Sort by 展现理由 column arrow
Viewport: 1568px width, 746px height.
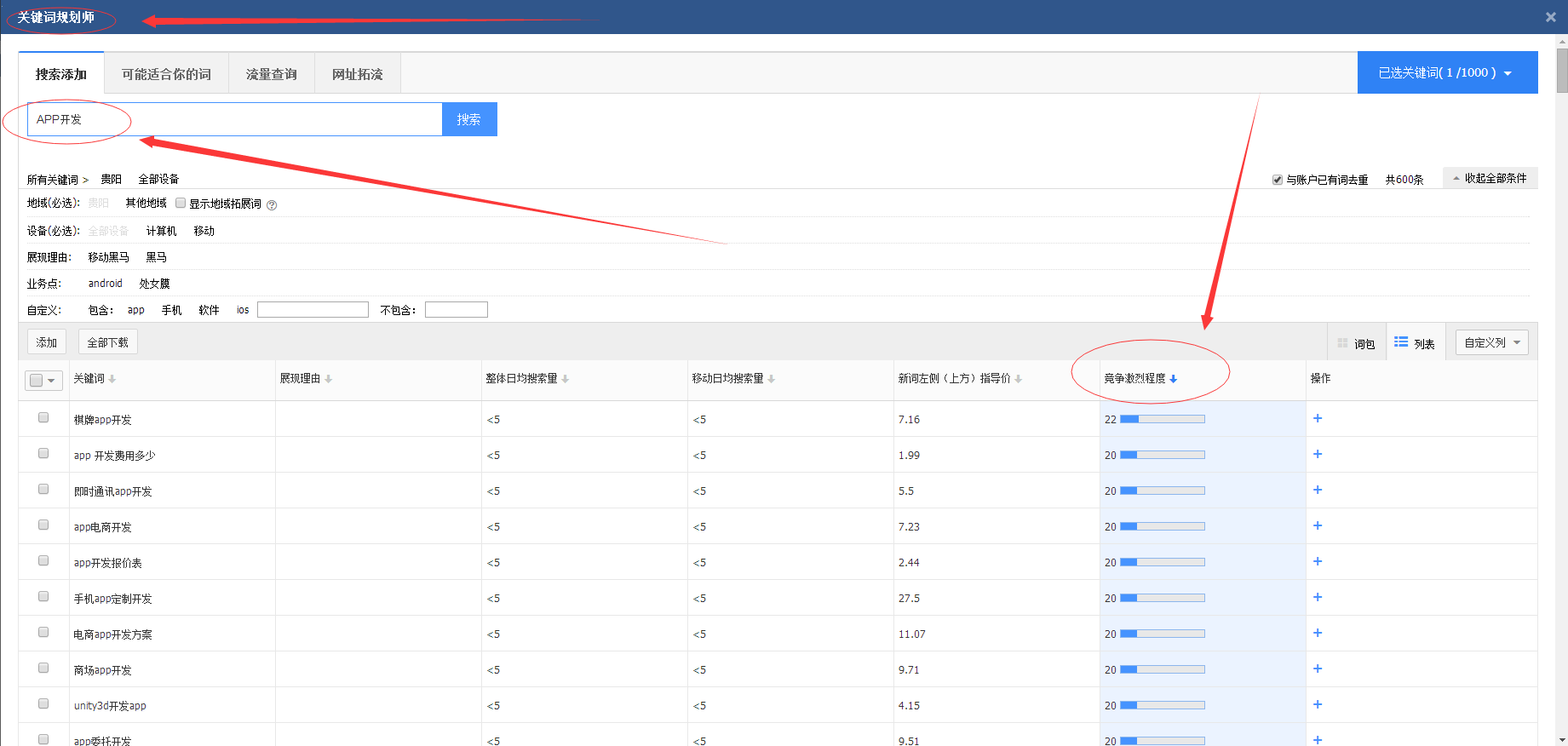tap(329, 379)
